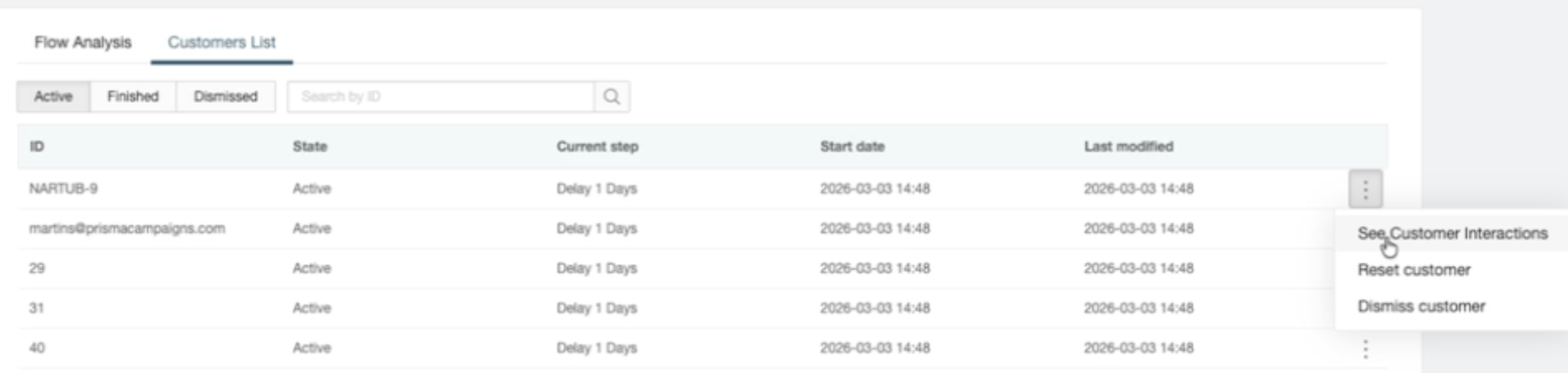Show Dismissed customers filter
Image resolution: width=1568 pixels, height=373 pixels.
[x=225, y=97]
